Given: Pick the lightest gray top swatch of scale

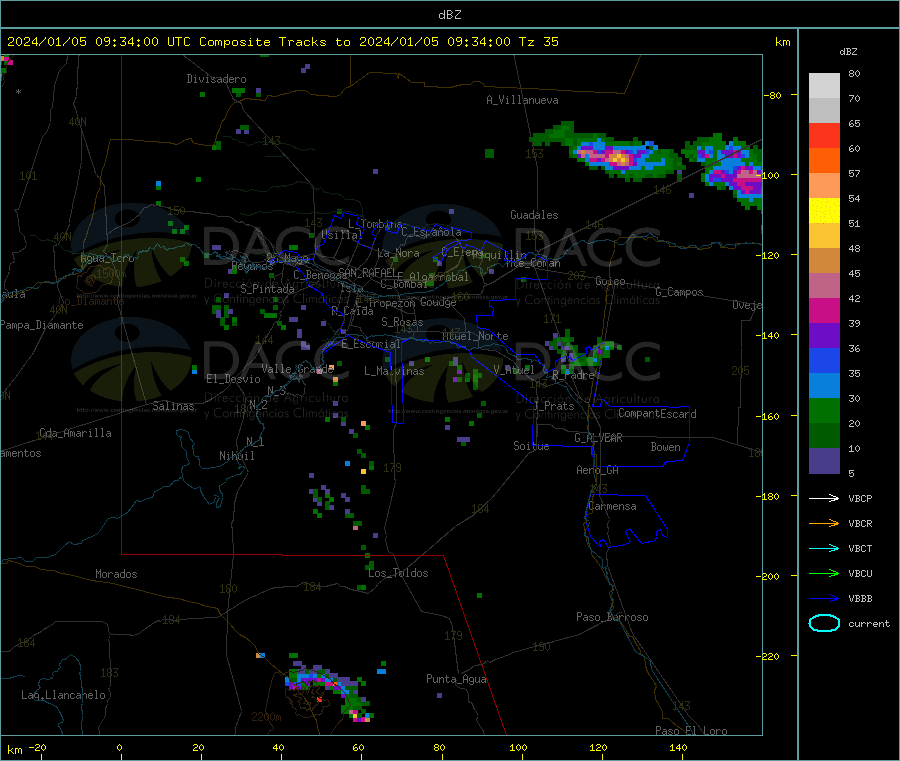Looking at the screenshot, I should [x=824, y=86].
